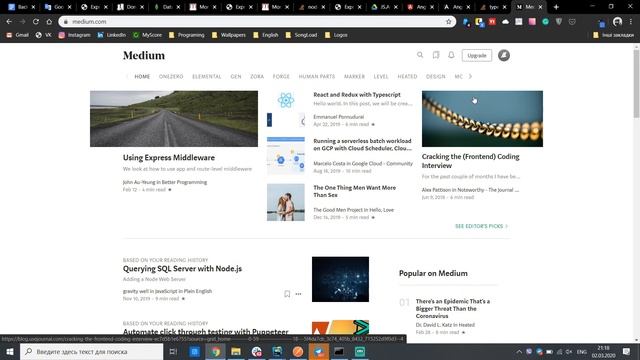Open Task View on taskbar
The width and height of the screenshot is (640, 360).
coord(173,351)
